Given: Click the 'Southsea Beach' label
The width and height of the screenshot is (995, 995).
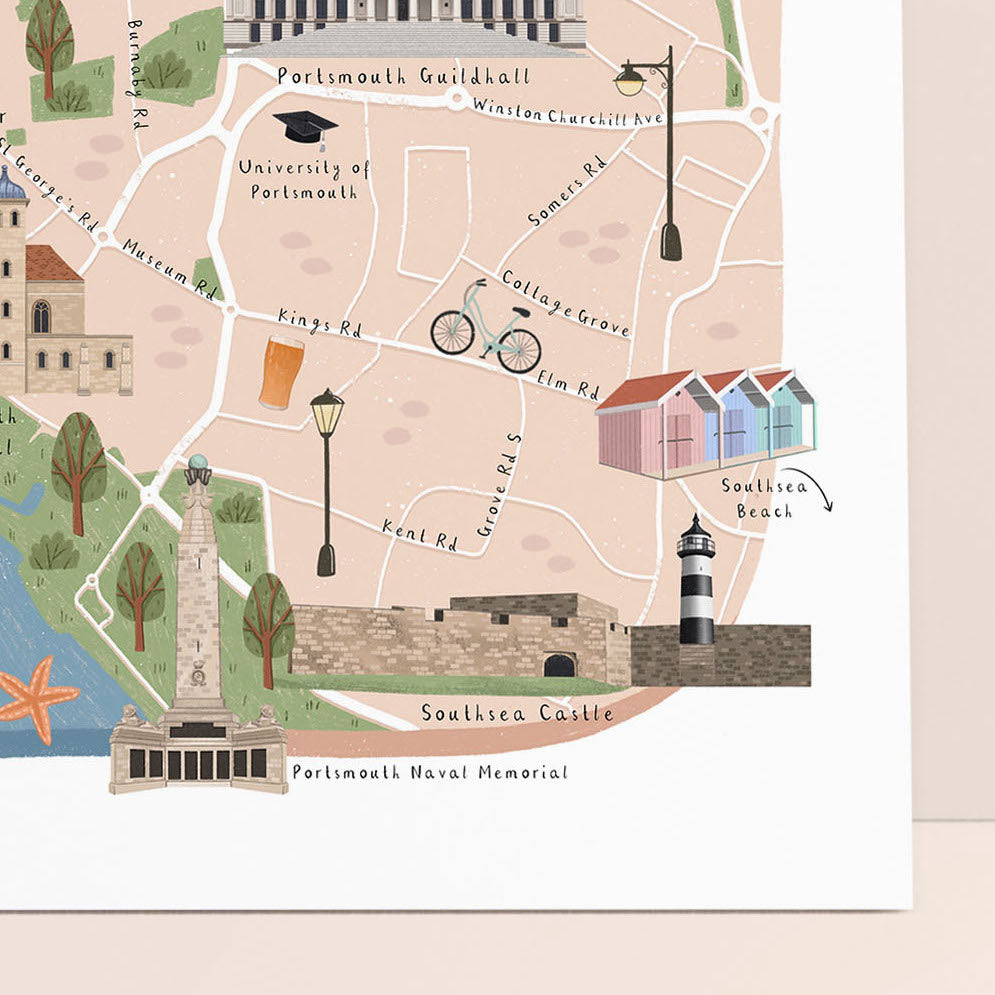Looking at the screenshot, I should 765,499.
